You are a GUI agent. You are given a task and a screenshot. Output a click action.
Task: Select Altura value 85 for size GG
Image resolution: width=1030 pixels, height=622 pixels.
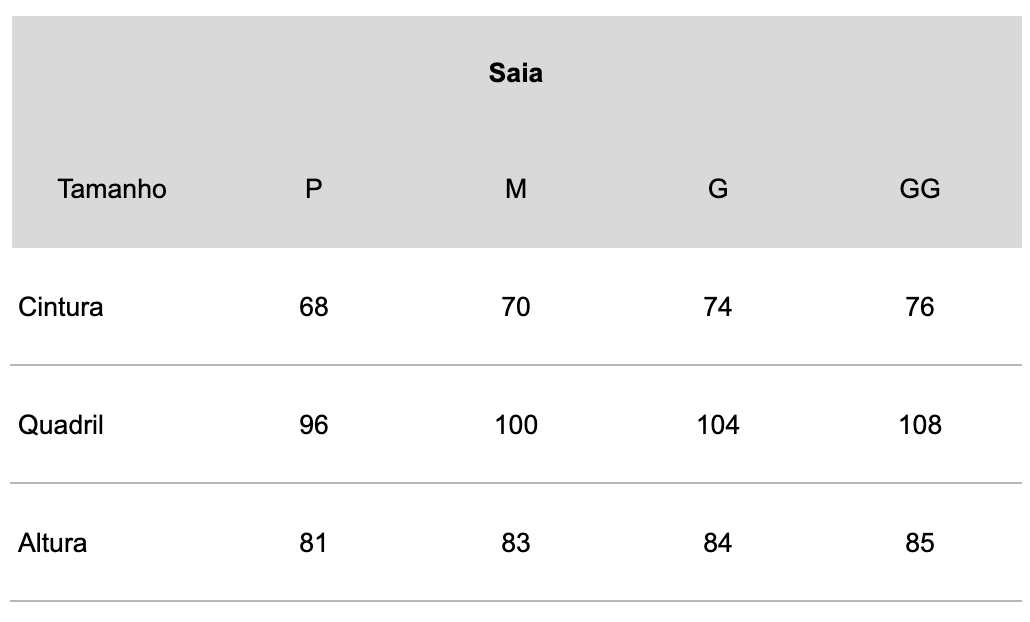[x=920, y=543]
